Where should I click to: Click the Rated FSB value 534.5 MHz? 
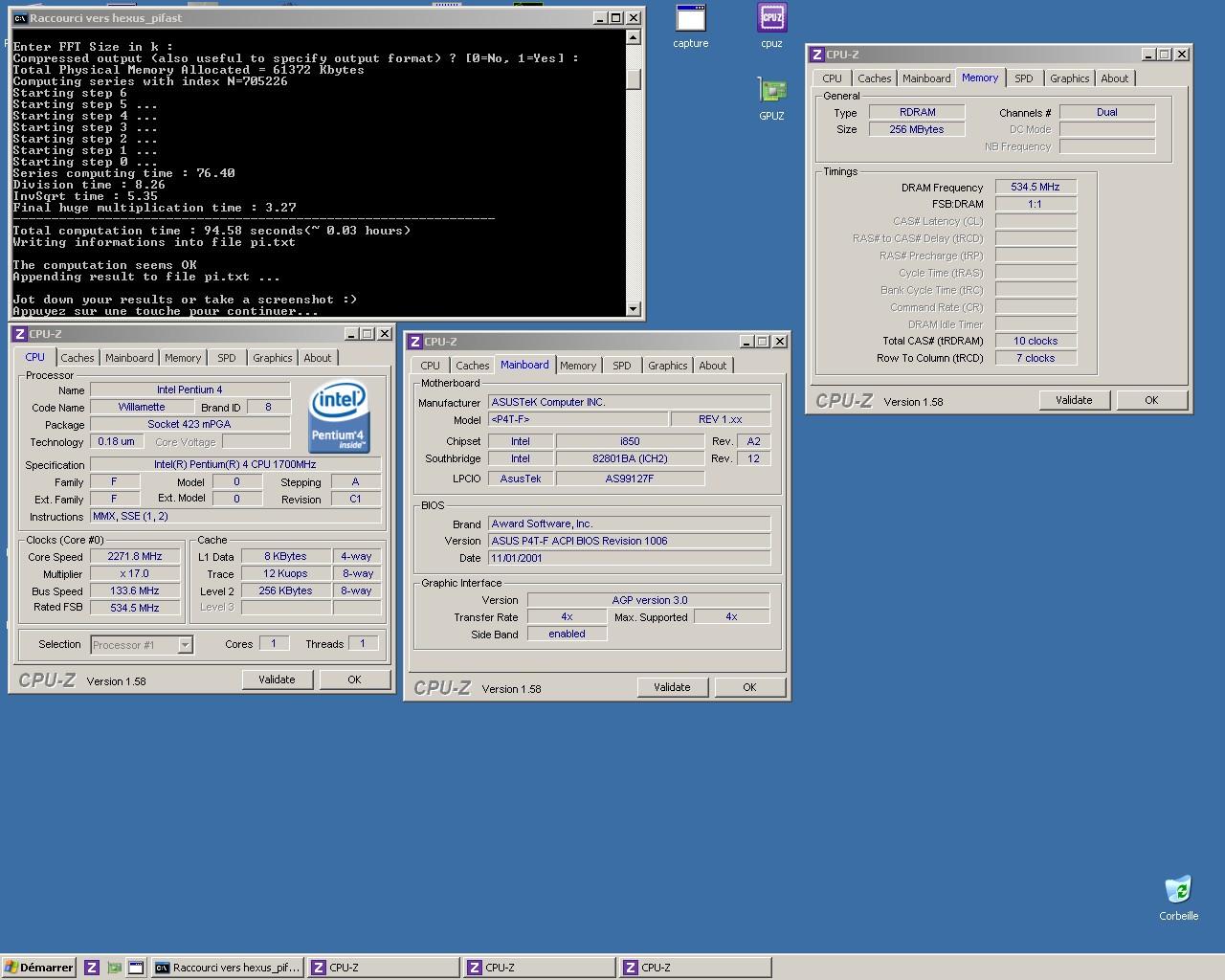(x=135, y=608)
